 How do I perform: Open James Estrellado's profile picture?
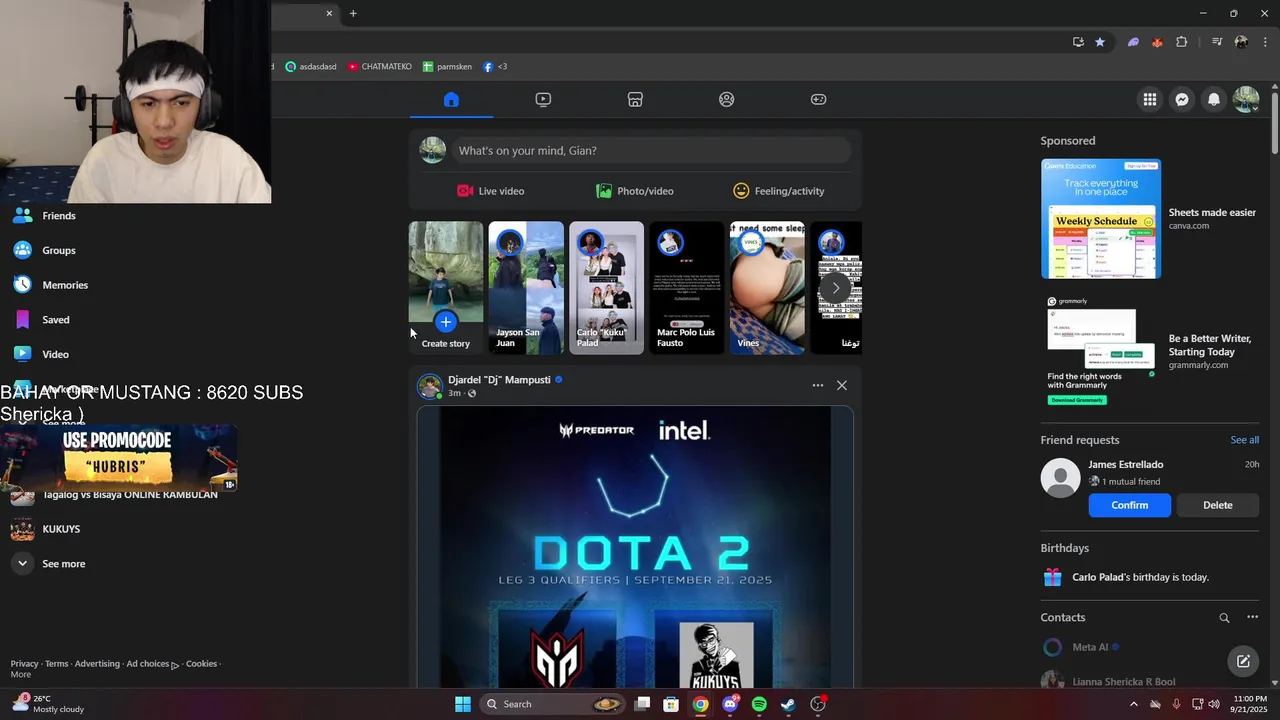(x=1060, y=478)
